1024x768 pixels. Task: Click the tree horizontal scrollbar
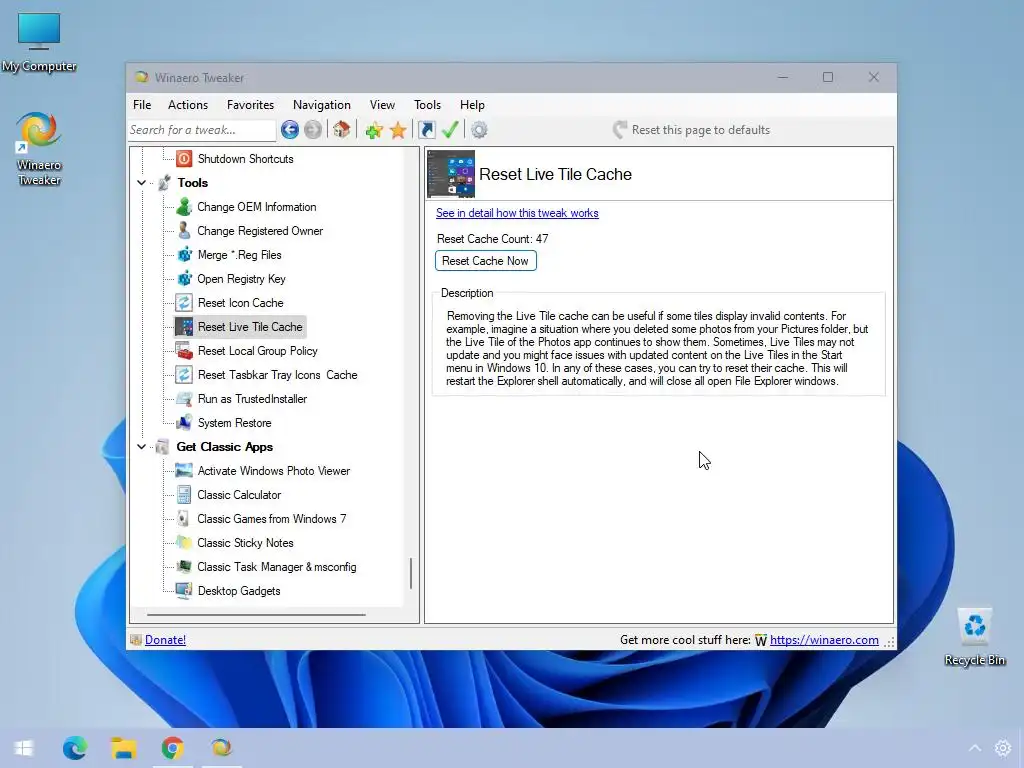tap(256, 615)
